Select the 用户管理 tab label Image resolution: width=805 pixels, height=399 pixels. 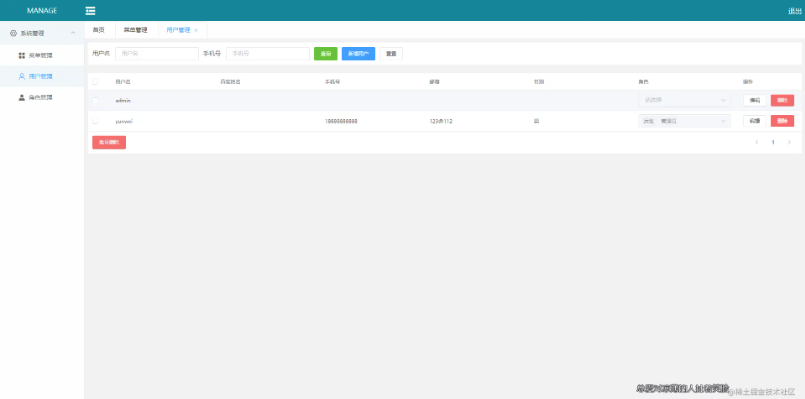pyautogui.click(x=178, y=30)
